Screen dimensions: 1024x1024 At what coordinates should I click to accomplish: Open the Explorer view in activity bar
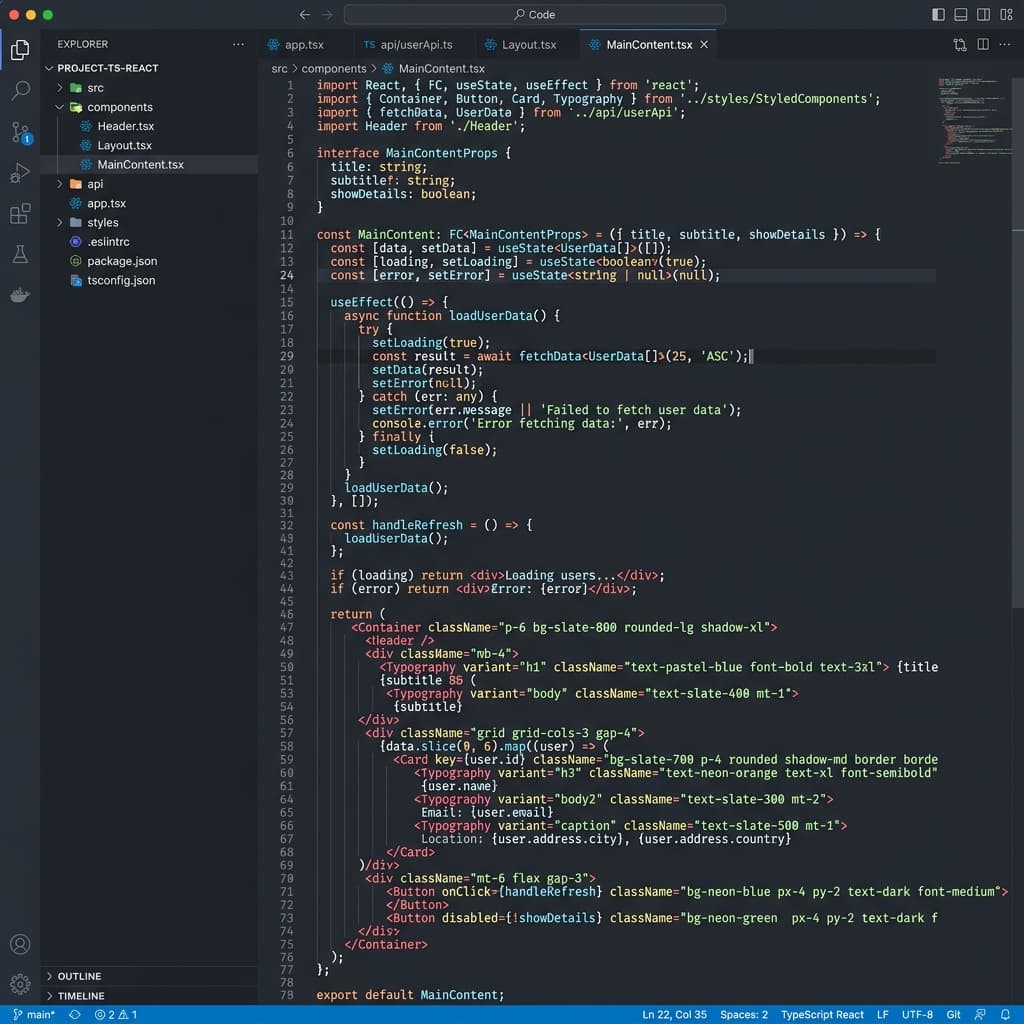[x=20, y=50]
